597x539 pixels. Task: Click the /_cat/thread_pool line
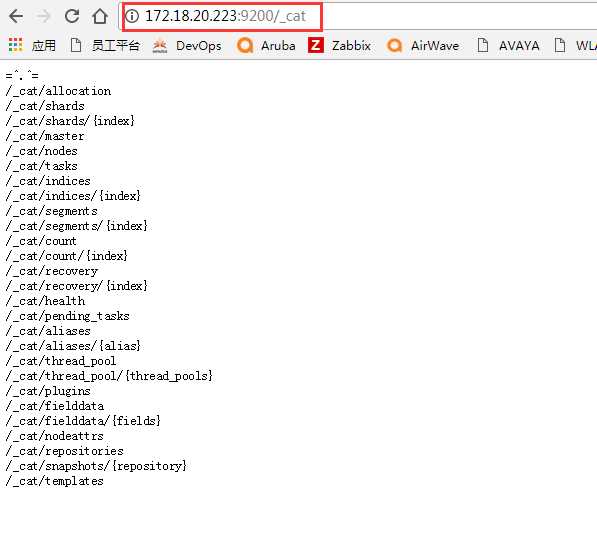pos(61,361)
